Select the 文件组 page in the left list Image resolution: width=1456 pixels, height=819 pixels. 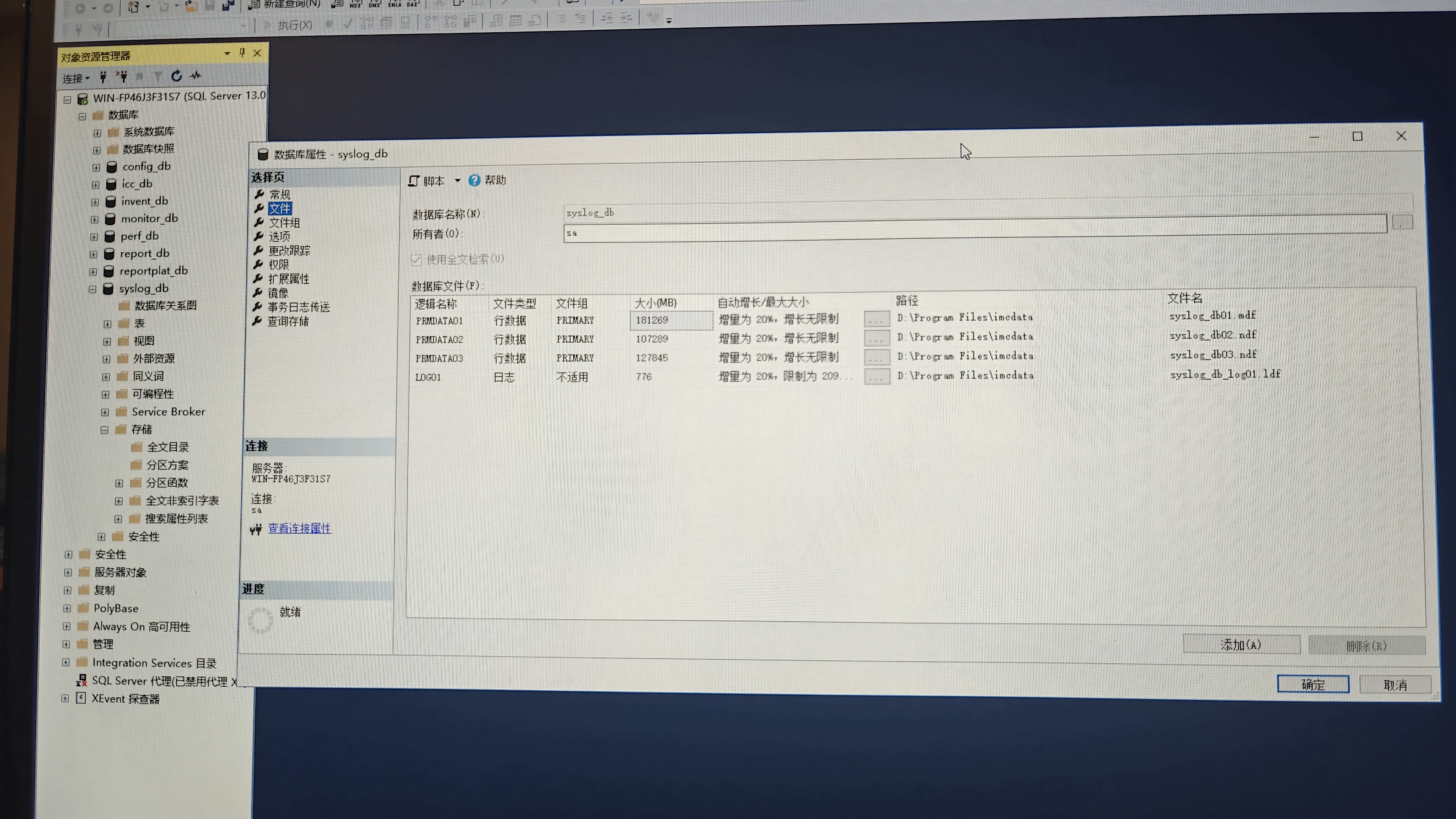(284, 223)
